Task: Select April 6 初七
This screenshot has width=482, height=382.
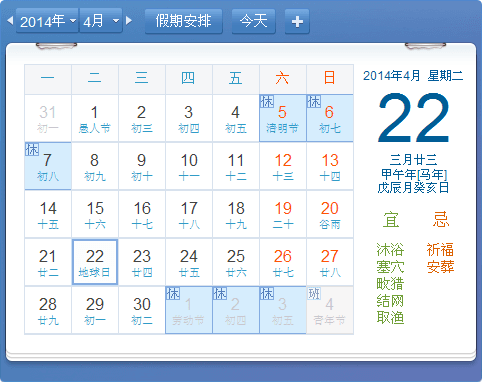Action: click(x=330, y=118)
